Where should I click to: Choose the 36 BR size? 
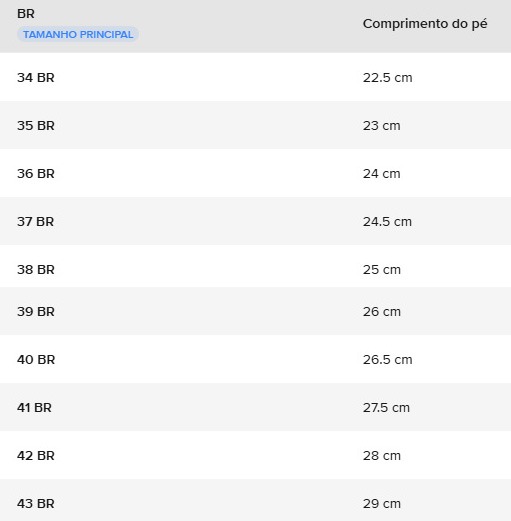pos(36,174)
